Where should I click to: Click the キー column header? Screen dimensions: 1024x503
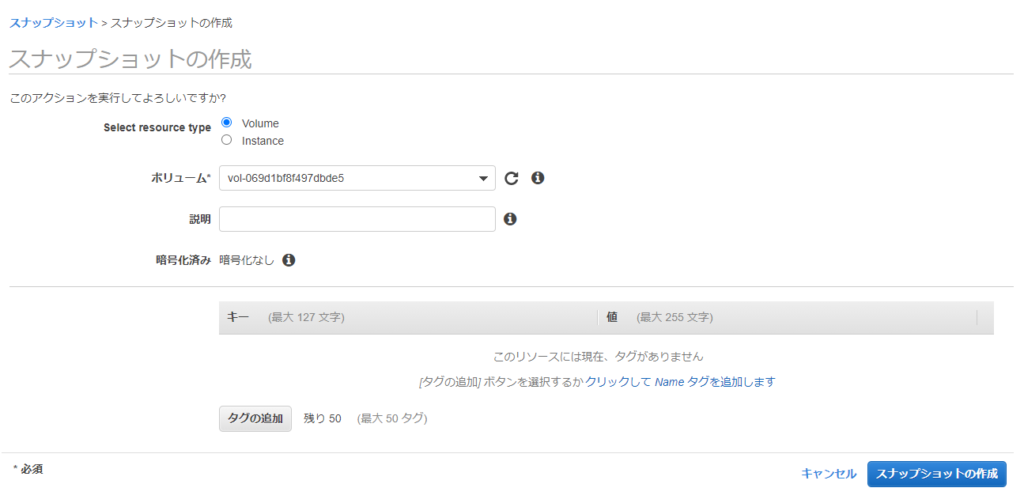tap(238, 317)
